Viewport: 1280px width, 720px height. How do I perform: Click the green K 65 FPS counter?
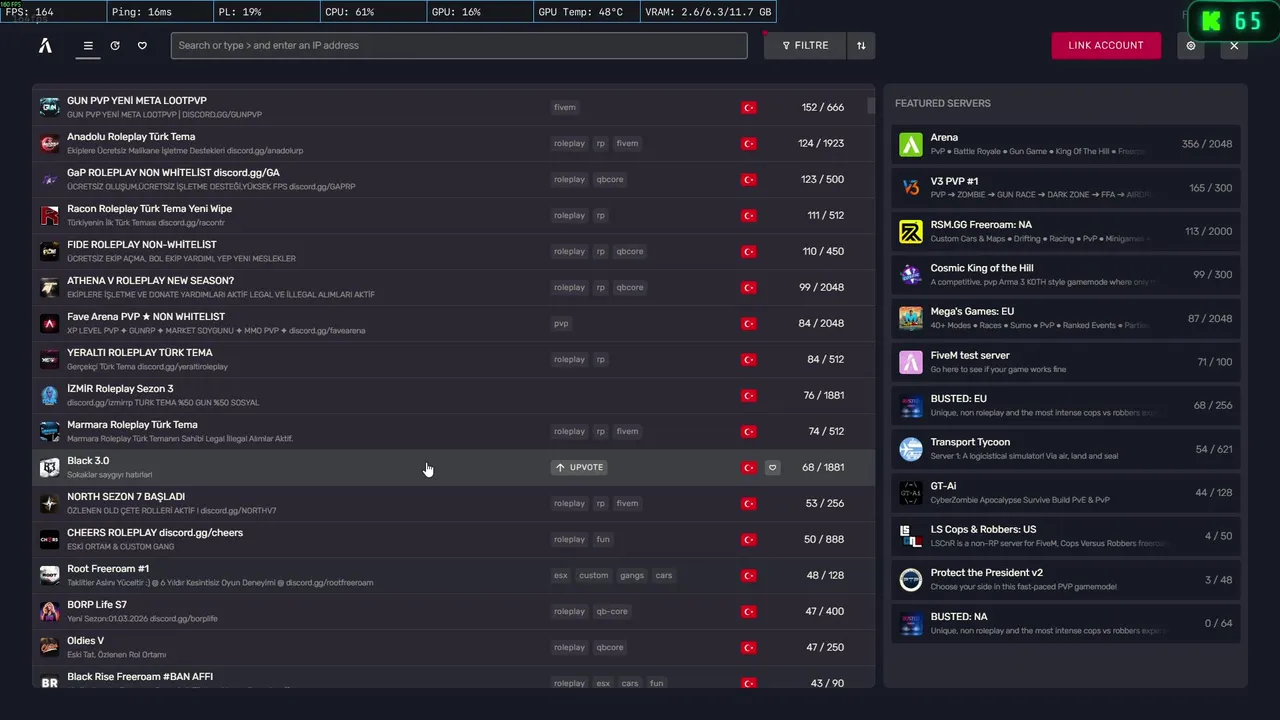(1236, 21)
